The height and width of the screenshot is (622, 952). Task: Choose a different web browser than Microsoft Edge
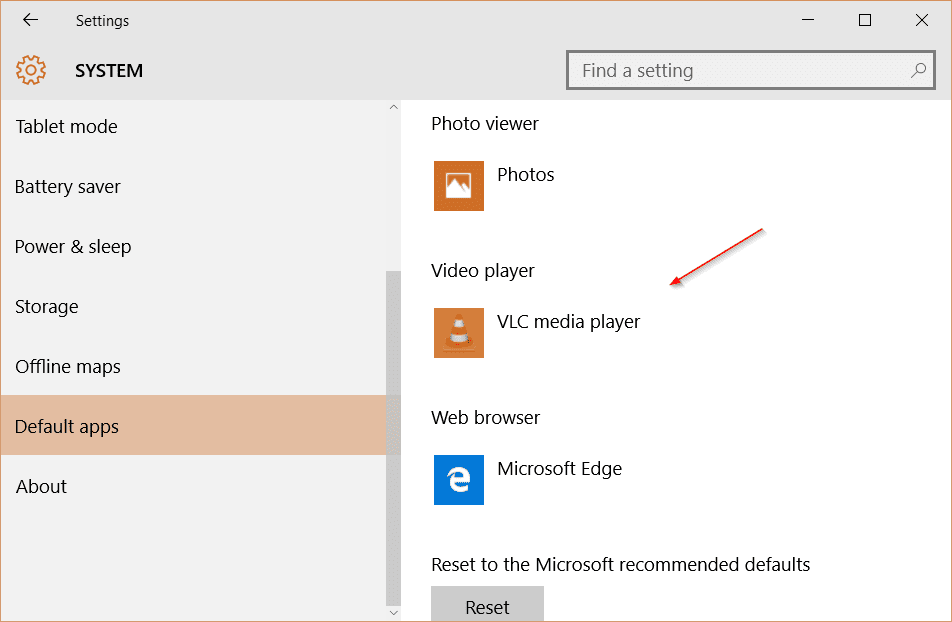tap(559, 469)
